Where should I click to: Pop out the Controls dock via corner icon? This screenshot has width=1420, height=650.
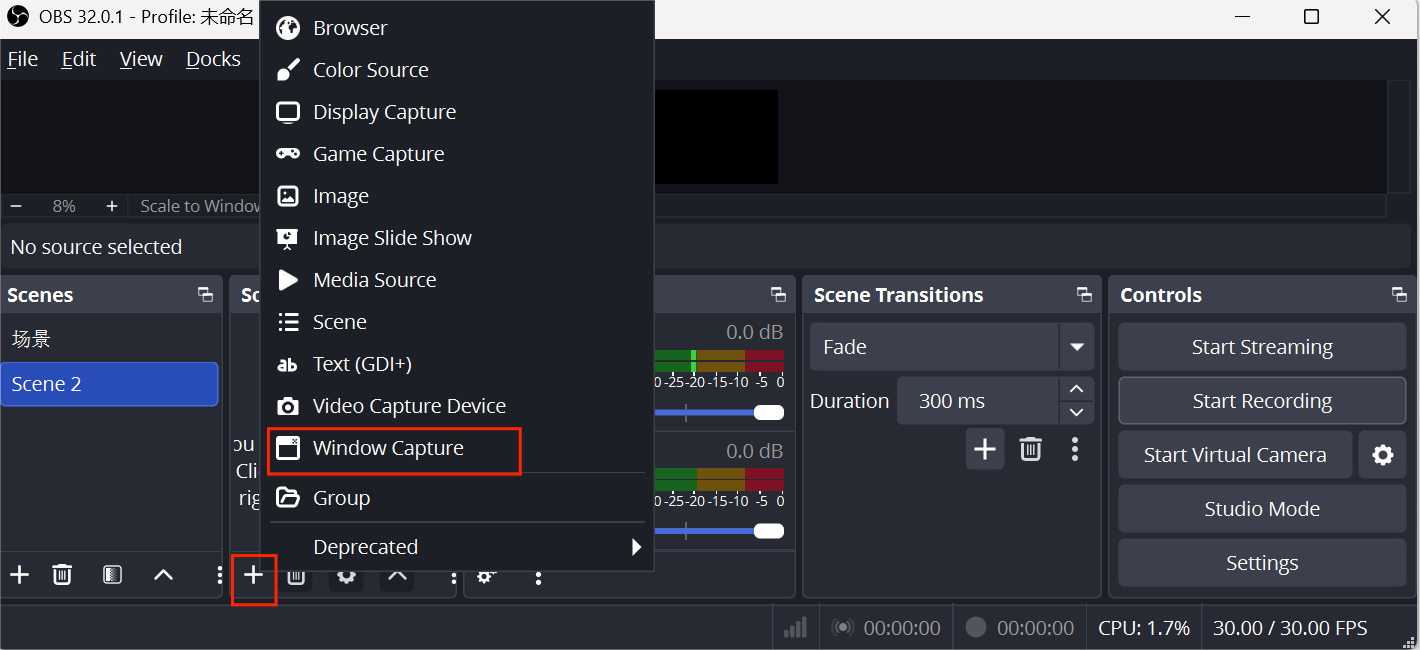tap(1398, 294)
